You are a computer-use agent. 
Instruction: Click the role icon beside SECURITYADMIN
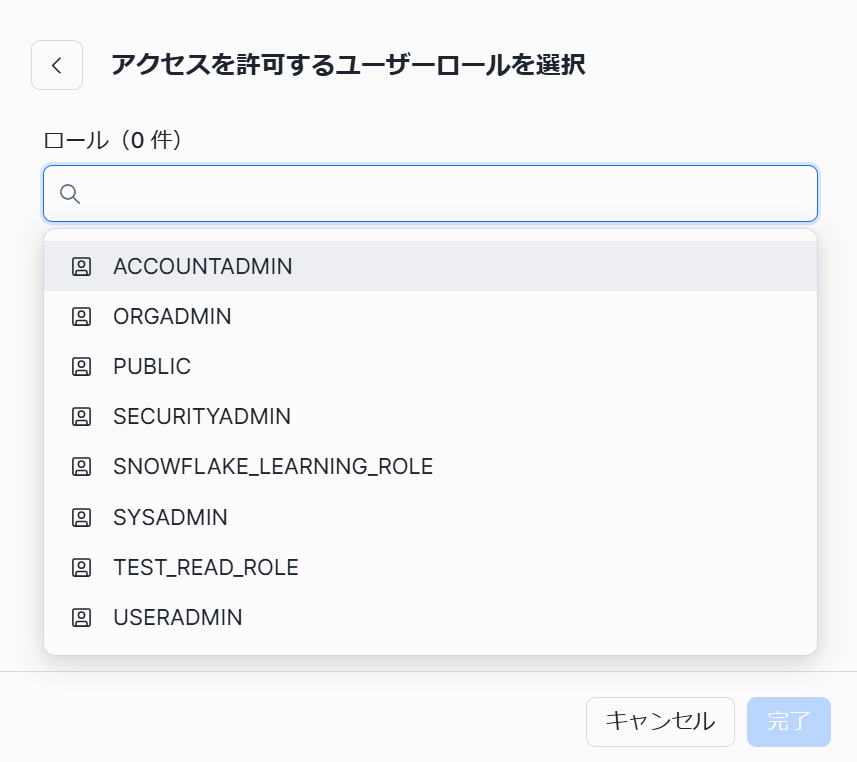(81, 416)
